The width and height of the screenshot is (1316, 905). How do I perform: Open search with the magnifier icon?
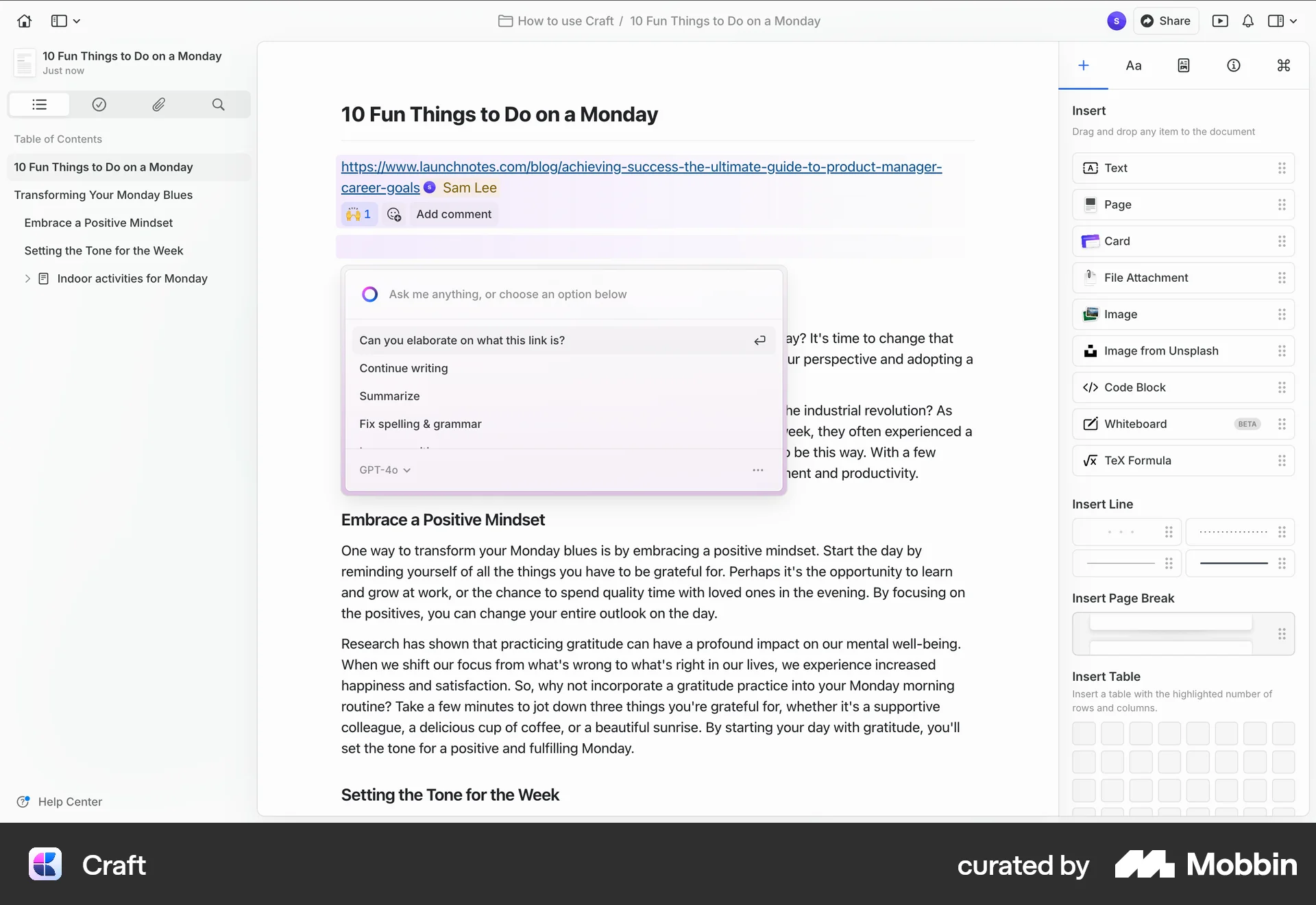point(218,104)
